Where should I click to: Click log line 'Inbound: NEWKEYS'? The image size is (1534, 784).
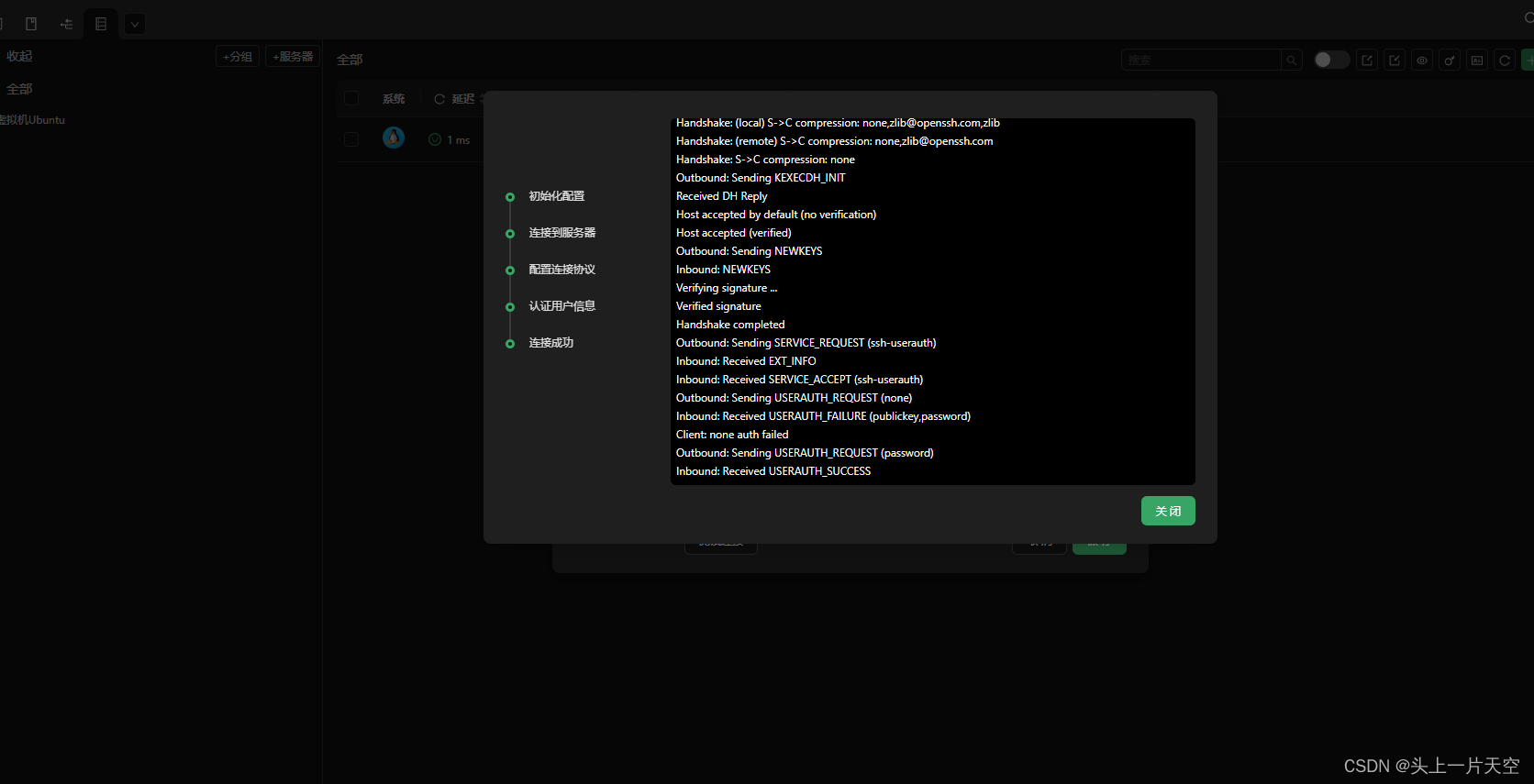coord(723,270)
